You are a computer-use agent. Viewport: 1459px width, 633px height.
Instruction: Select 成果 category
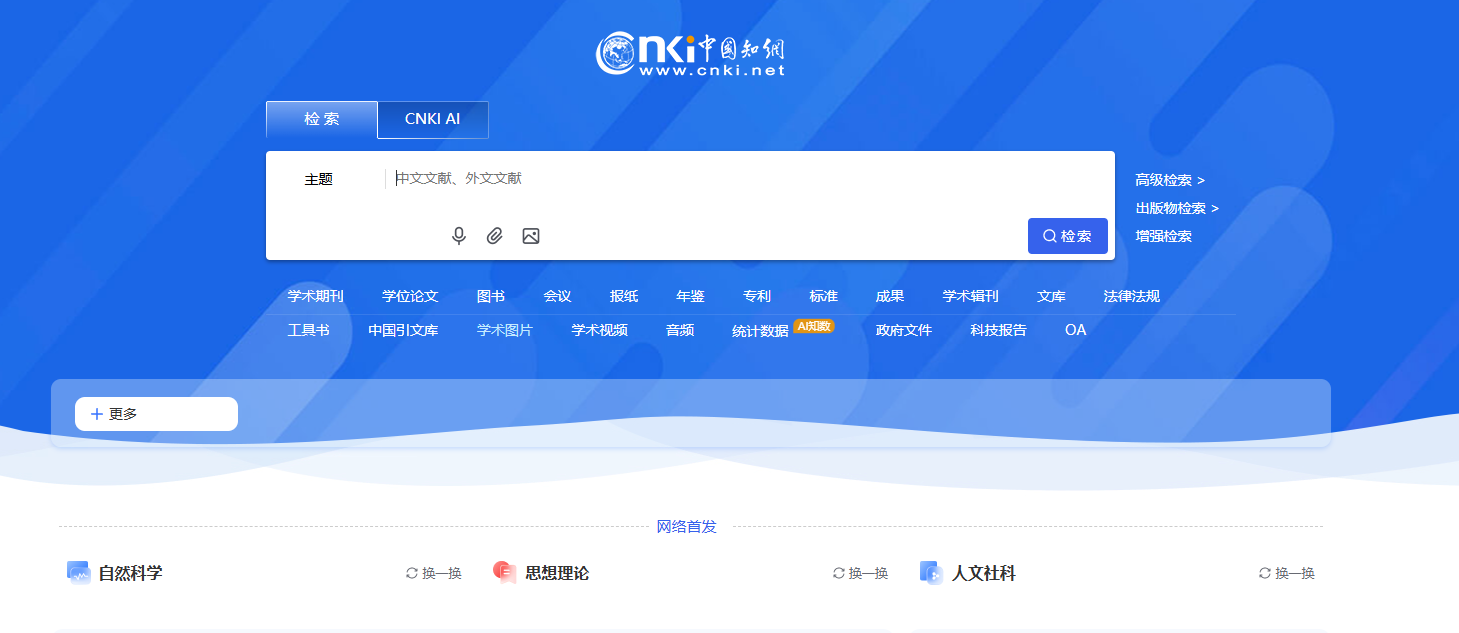point(890,296)
